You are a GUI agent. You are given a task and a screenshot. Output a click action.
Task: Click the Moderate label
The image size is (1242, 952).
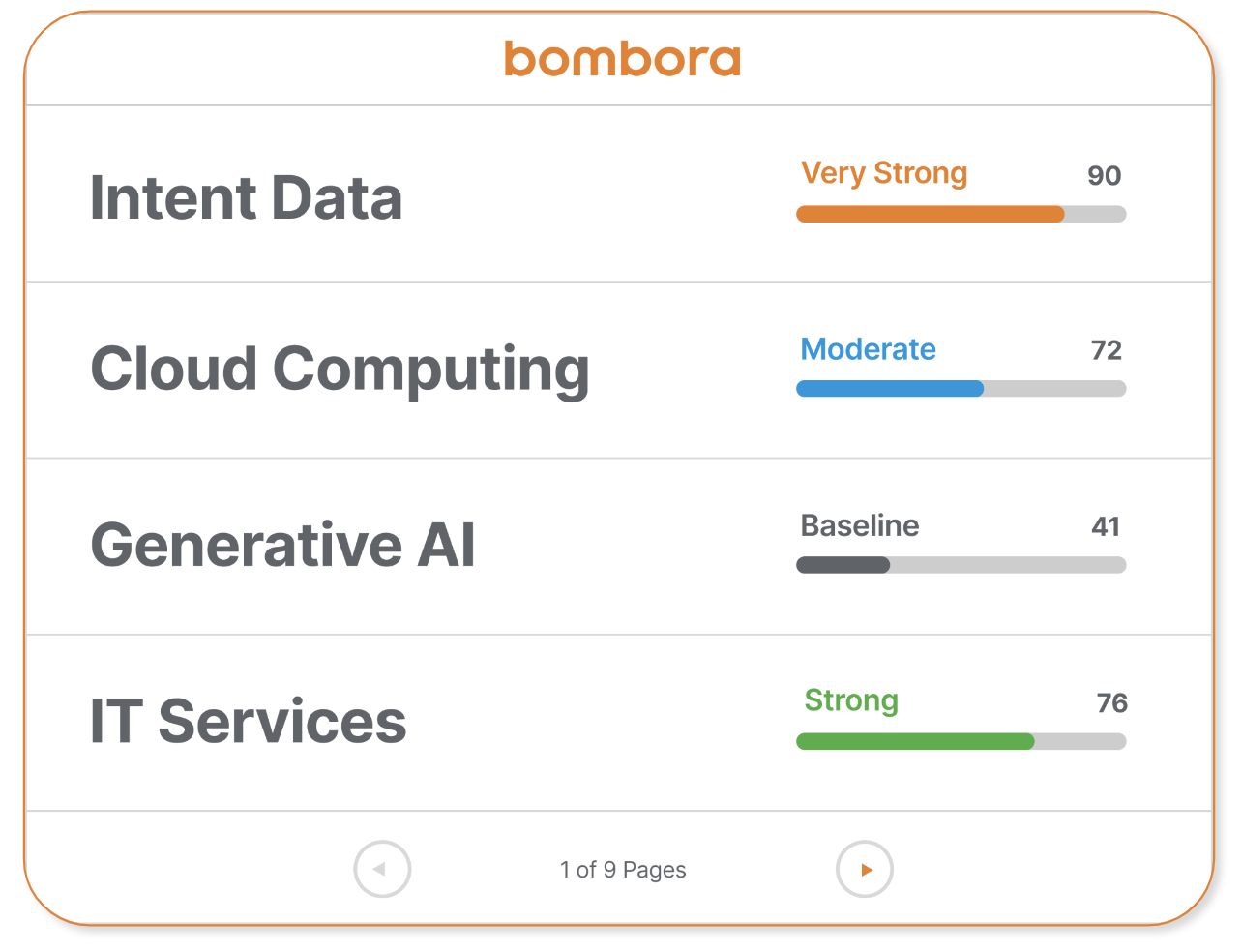[x=868, y=349]
